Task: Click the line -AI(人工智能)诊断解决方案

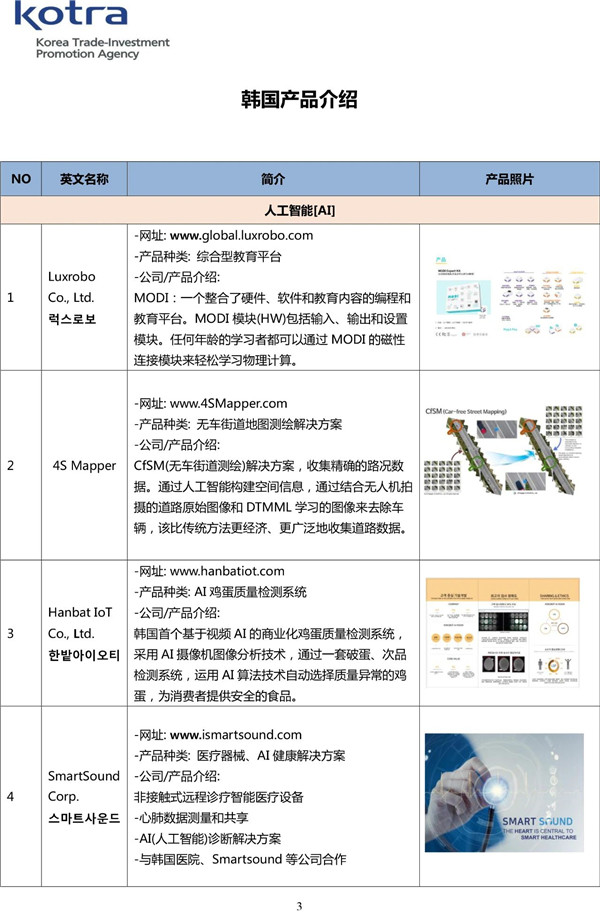Action: point(207,839)
